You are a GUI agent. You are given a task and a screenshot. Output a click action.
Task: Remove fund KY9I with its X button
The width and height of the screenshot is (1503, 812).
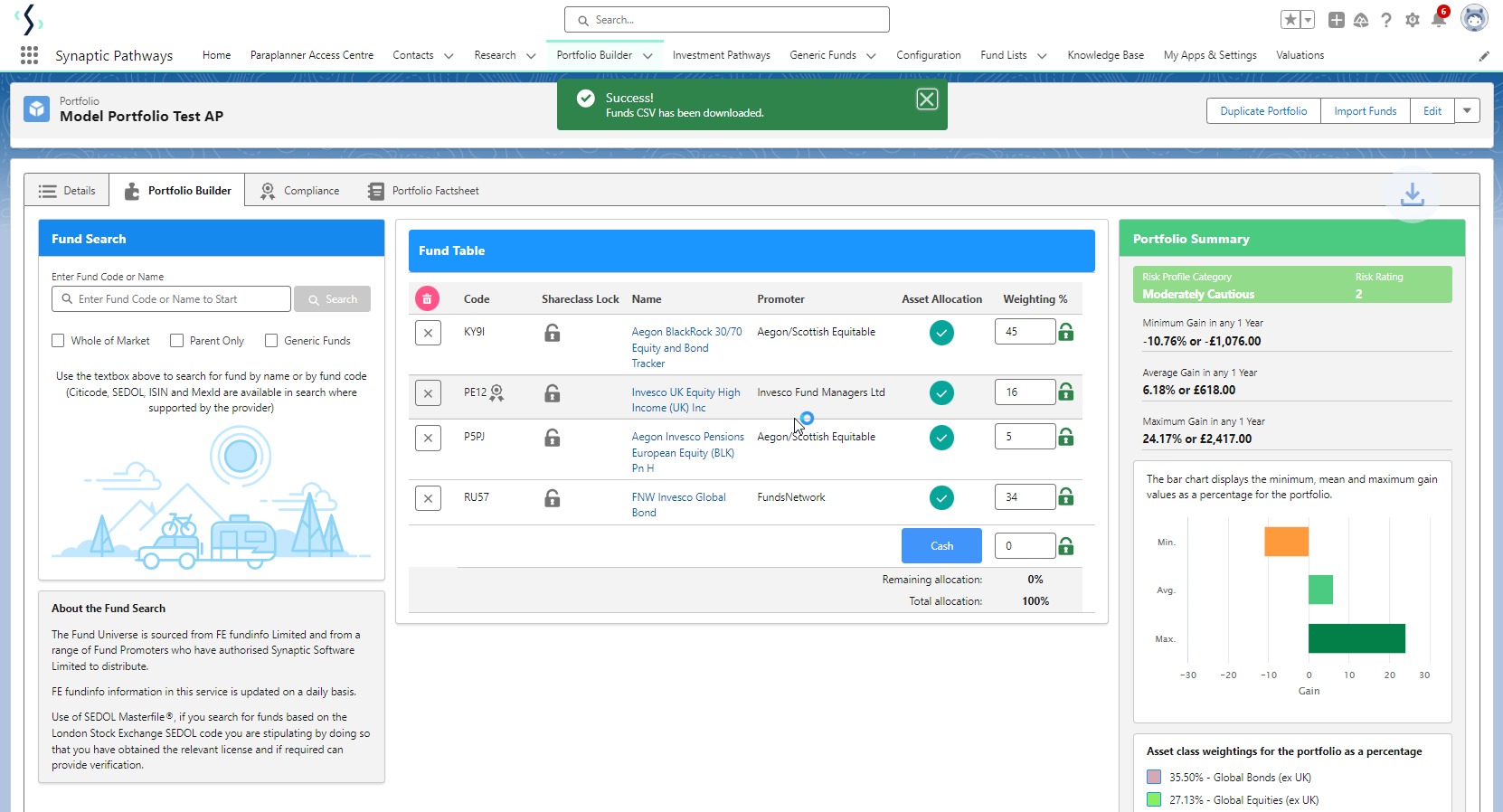coord(428,333)
